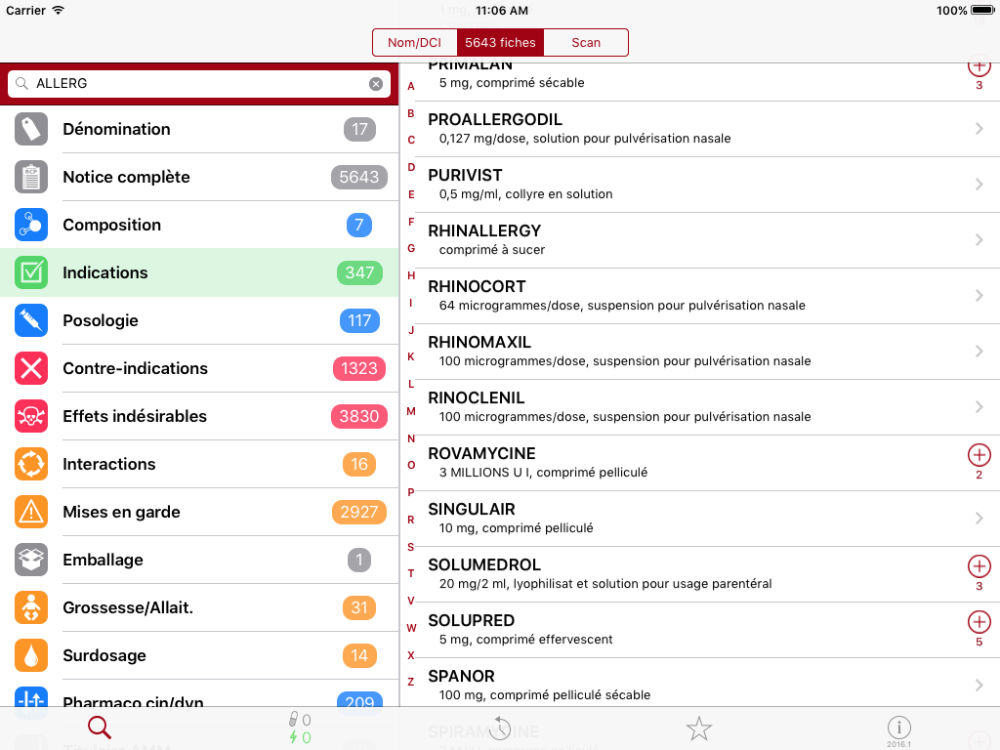1000x750 pixels.
Task: Select the Dénomination category label
Action: [117, 129]
